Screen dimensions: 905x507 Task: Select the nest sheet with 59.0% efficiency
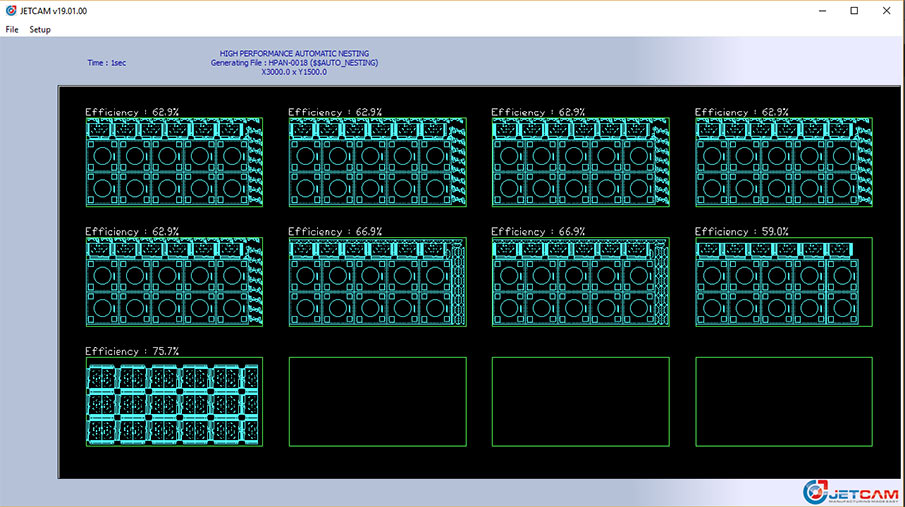(784, 282)
